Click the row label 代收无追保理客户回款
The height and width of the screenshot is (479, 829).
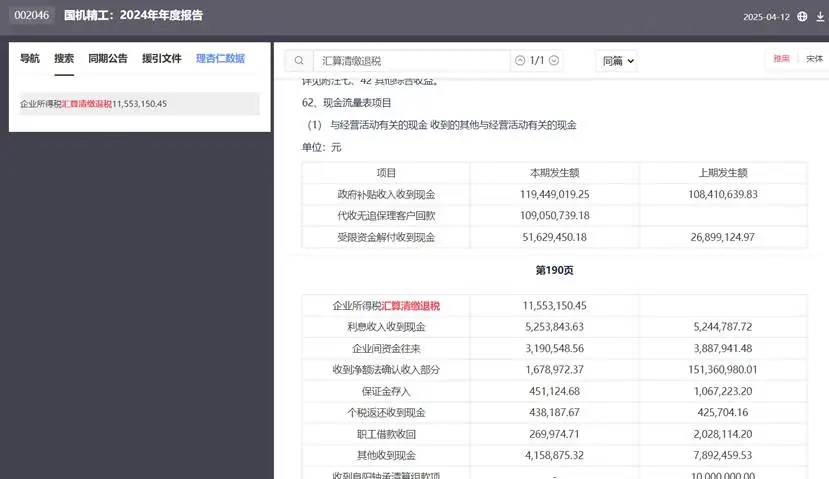[x=386, y=216]
